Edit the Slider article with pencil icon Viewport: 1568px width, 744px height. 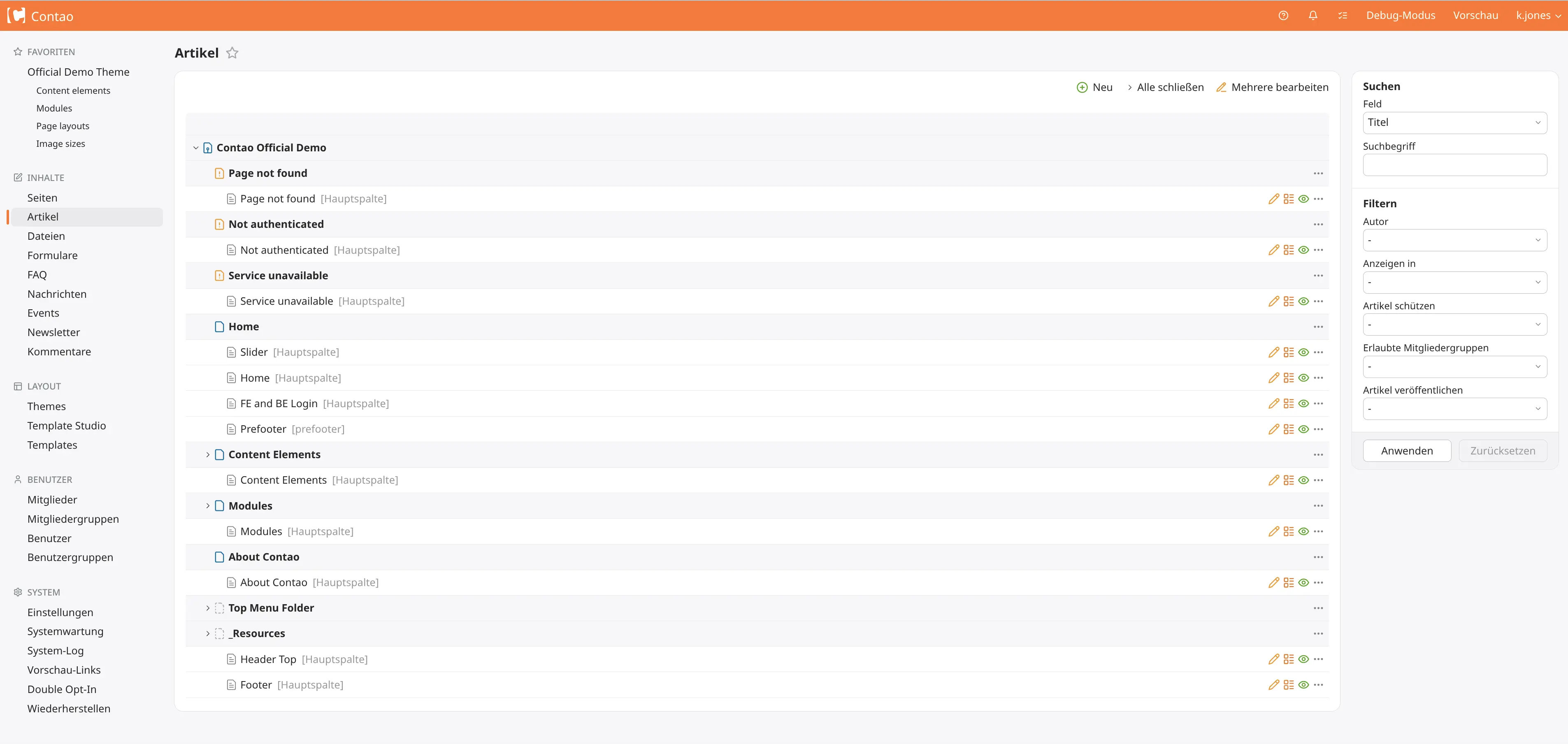[1273, 352]
